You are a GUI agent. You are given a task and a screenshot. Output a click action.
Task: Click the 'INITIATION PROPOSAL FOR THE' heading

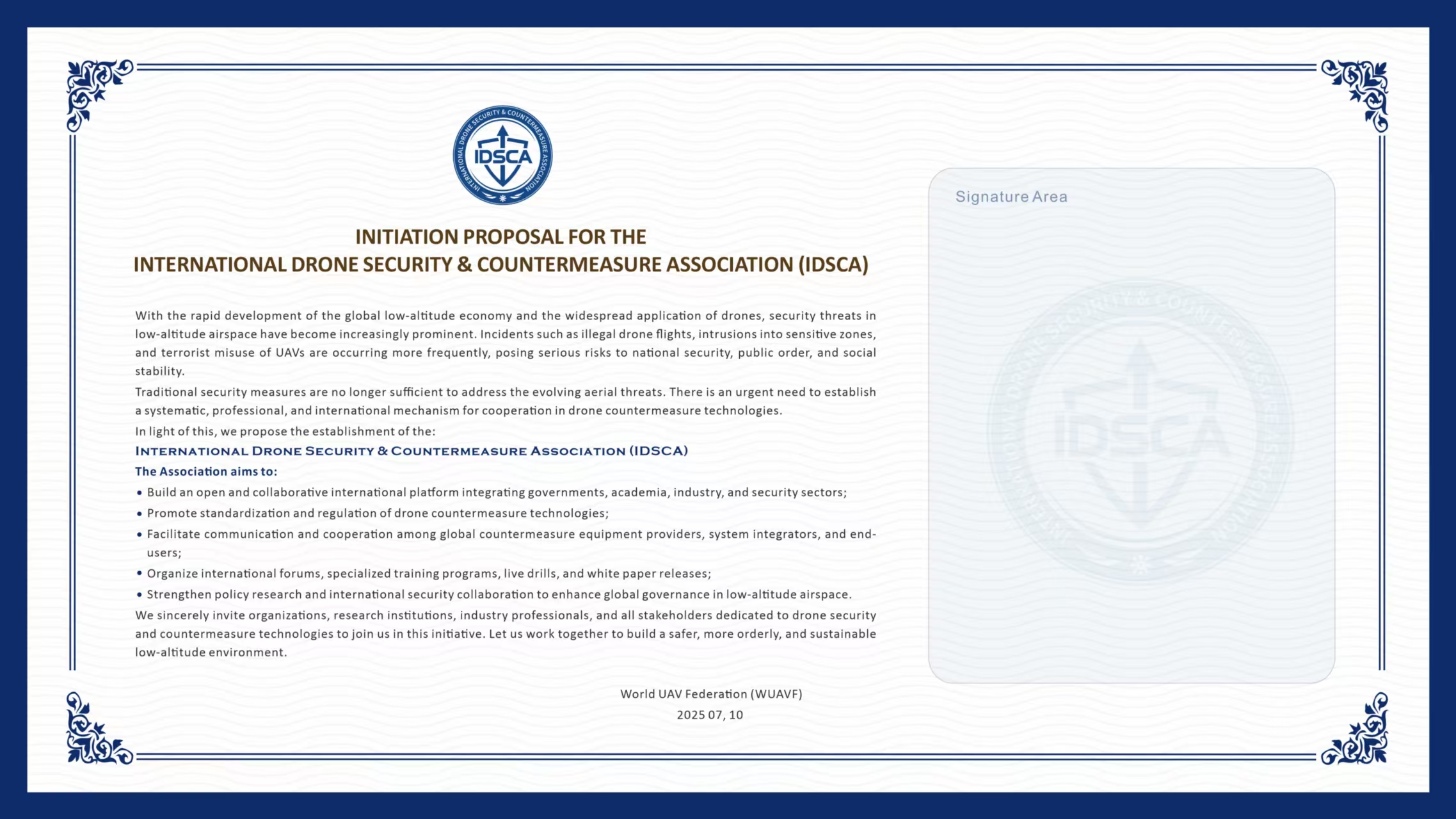pyautogui.click(x=500, y=237)
